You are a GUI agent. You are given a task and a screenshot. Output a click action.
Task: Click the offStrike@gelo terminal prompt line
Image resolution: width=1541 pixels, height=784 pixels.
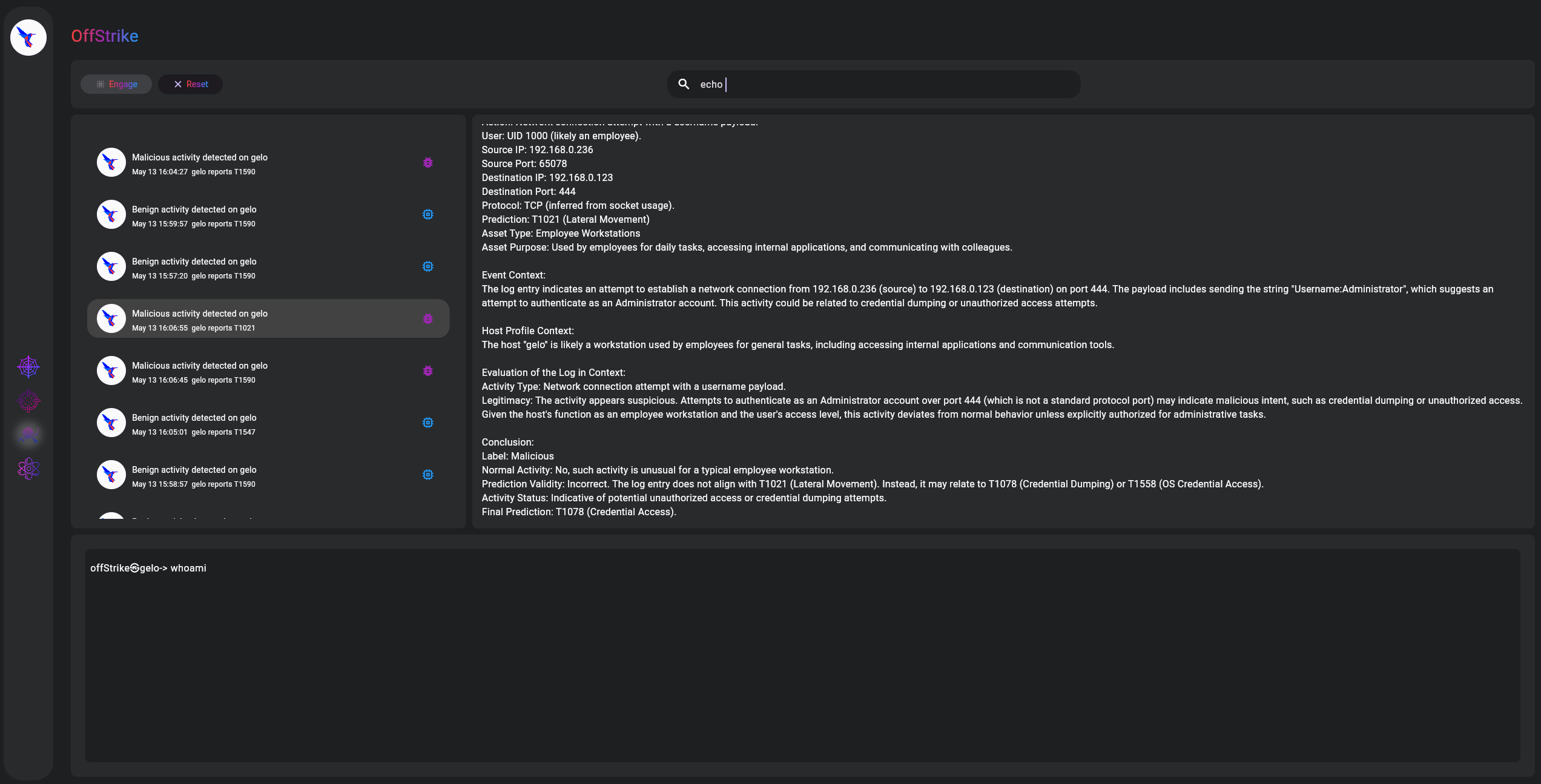point(148,568)
